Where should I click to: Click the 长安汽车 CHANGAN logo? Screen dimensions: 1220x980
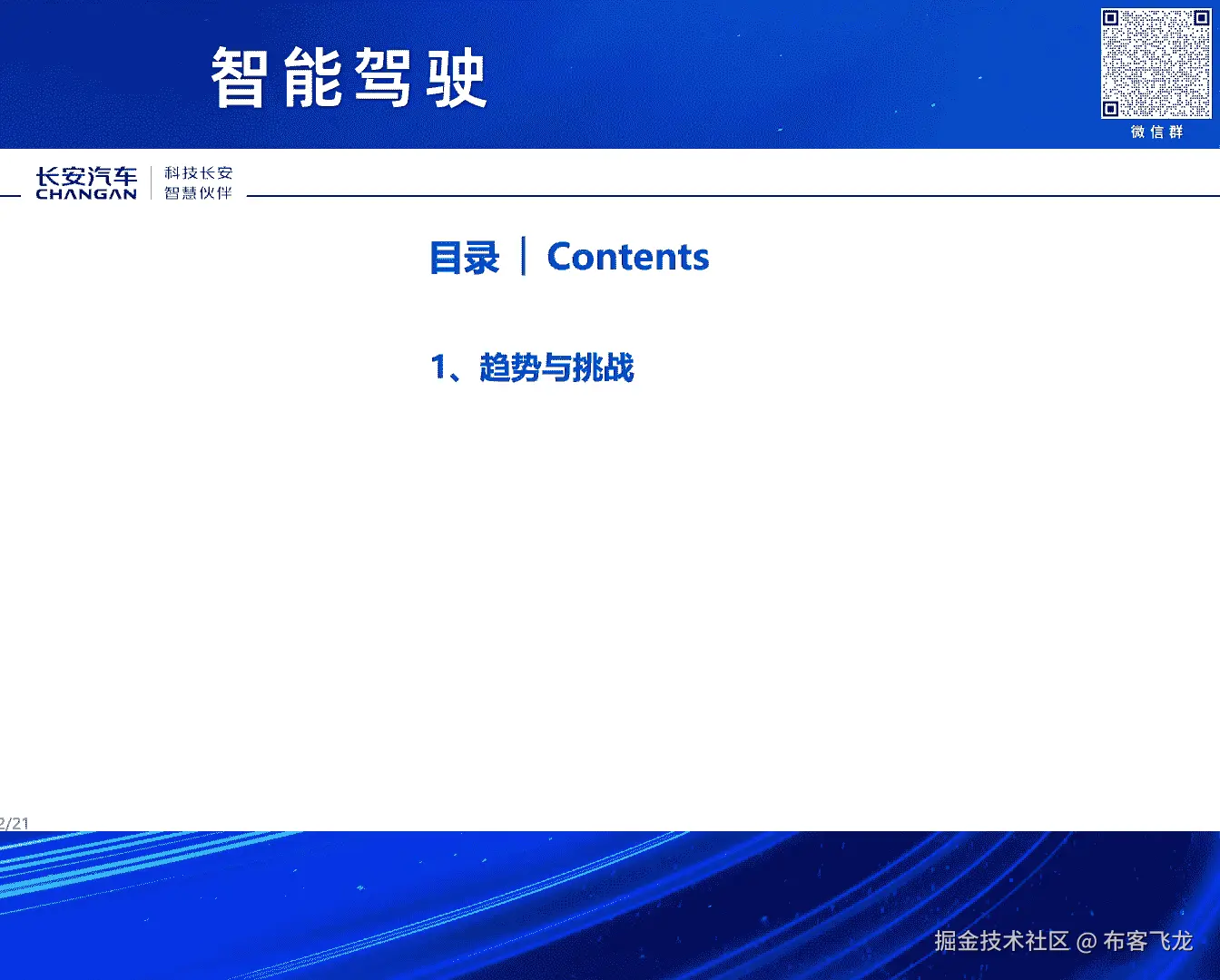pos(86,182)
